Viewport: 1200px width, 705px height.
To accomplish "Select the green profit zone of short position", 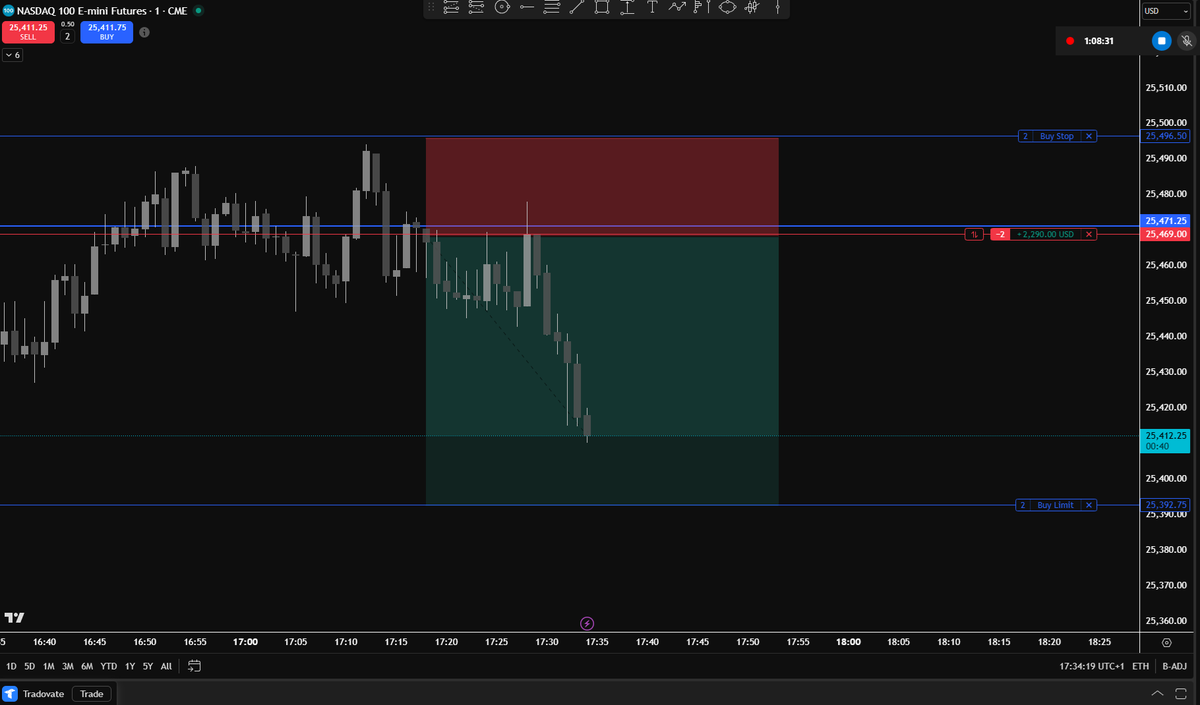I will [x=602, y=370].
